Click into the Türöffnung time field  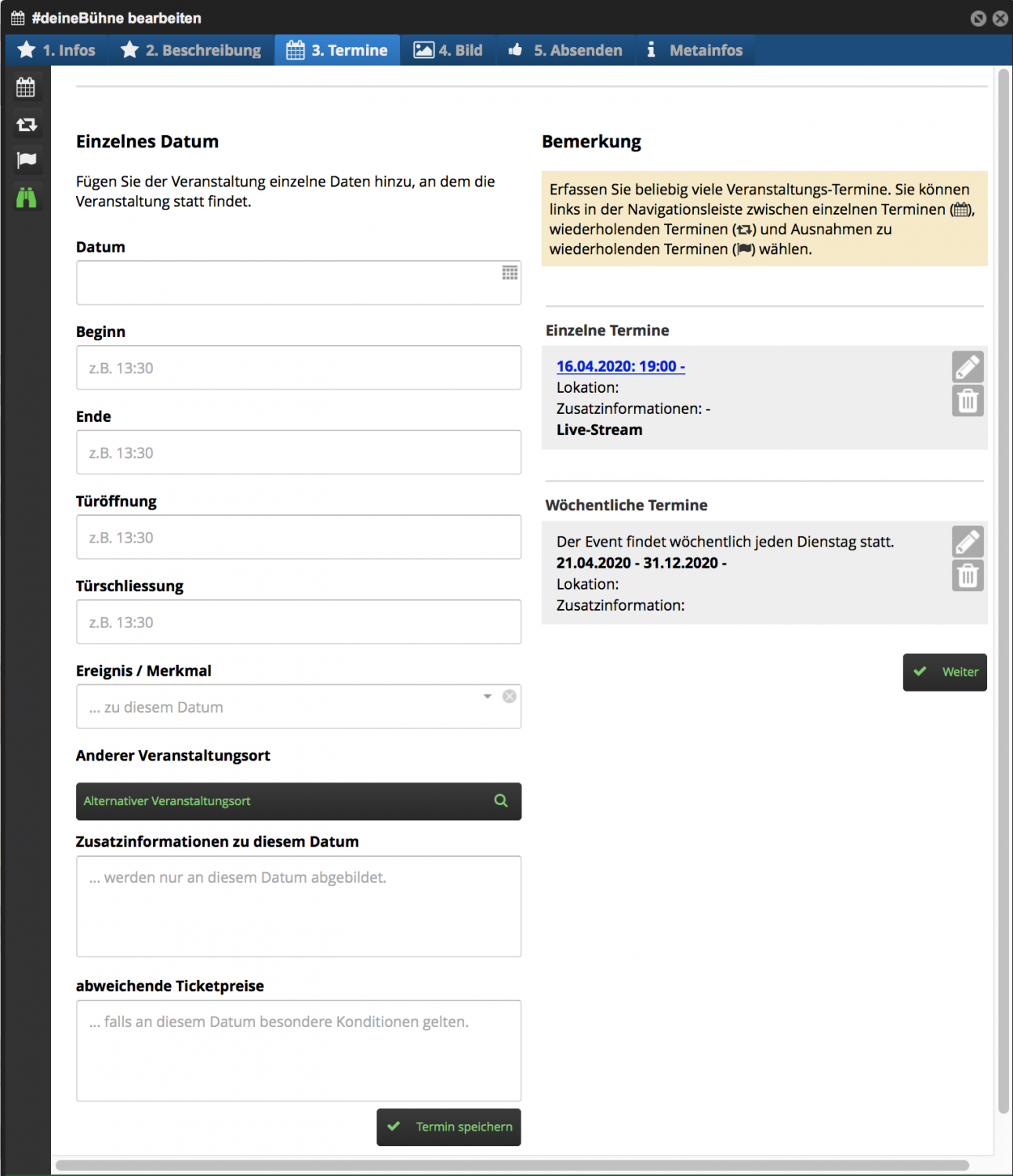point(299,537)
